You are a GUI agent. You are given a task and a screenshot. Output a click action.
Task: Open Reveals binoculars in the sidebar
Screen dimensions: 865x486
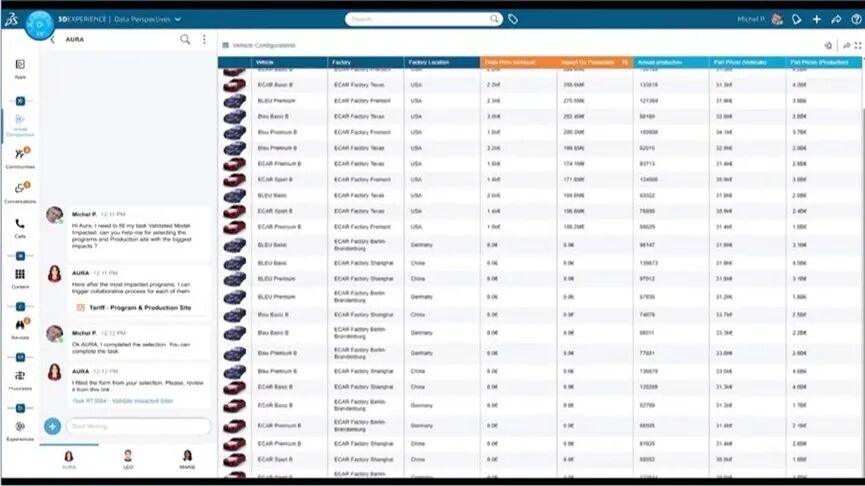(x=20, y=327)
